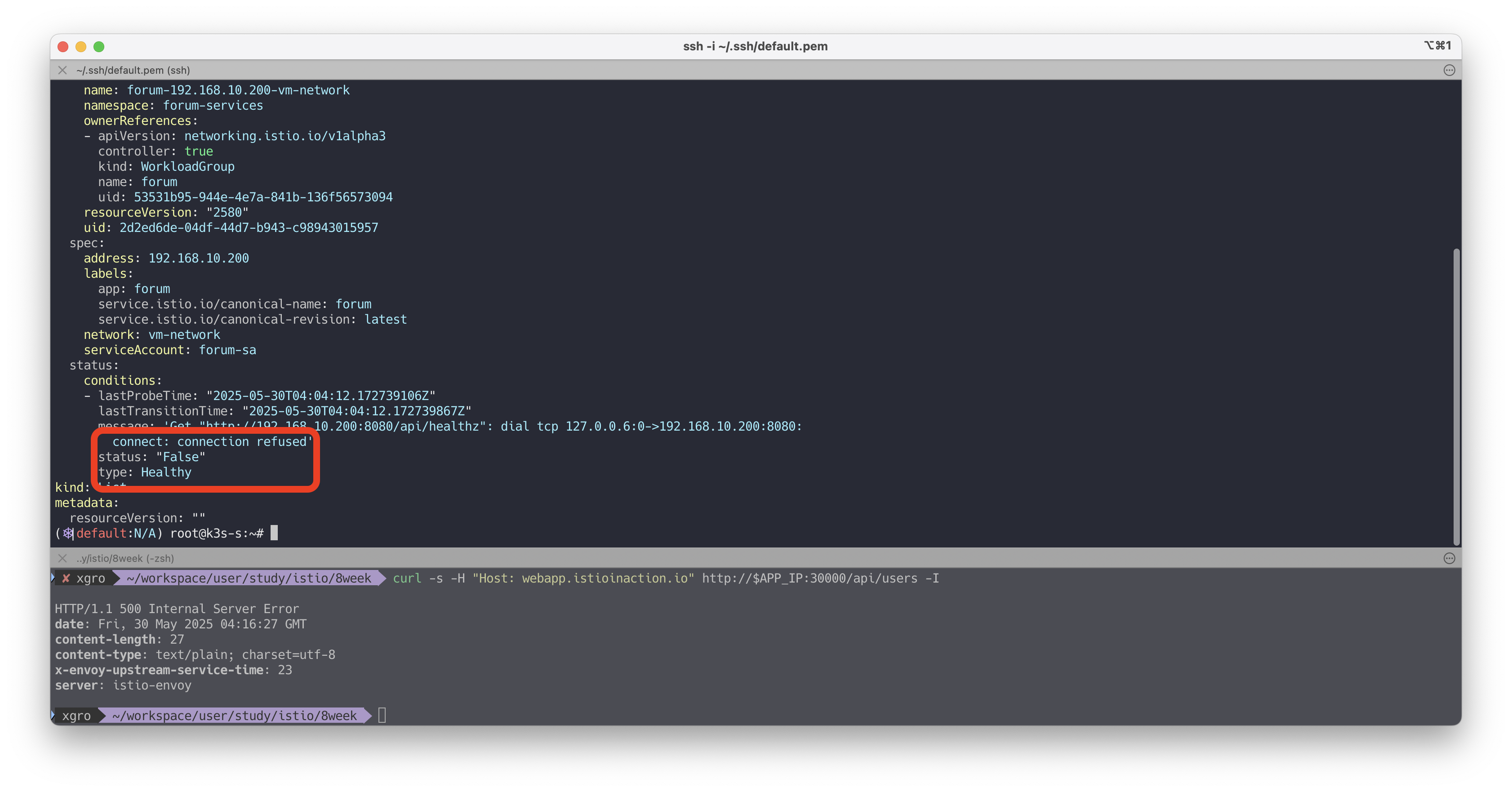Click the bottom zsh prompt cursor box
Viewport: 1512px width, 792px height.
coord(382,715)
